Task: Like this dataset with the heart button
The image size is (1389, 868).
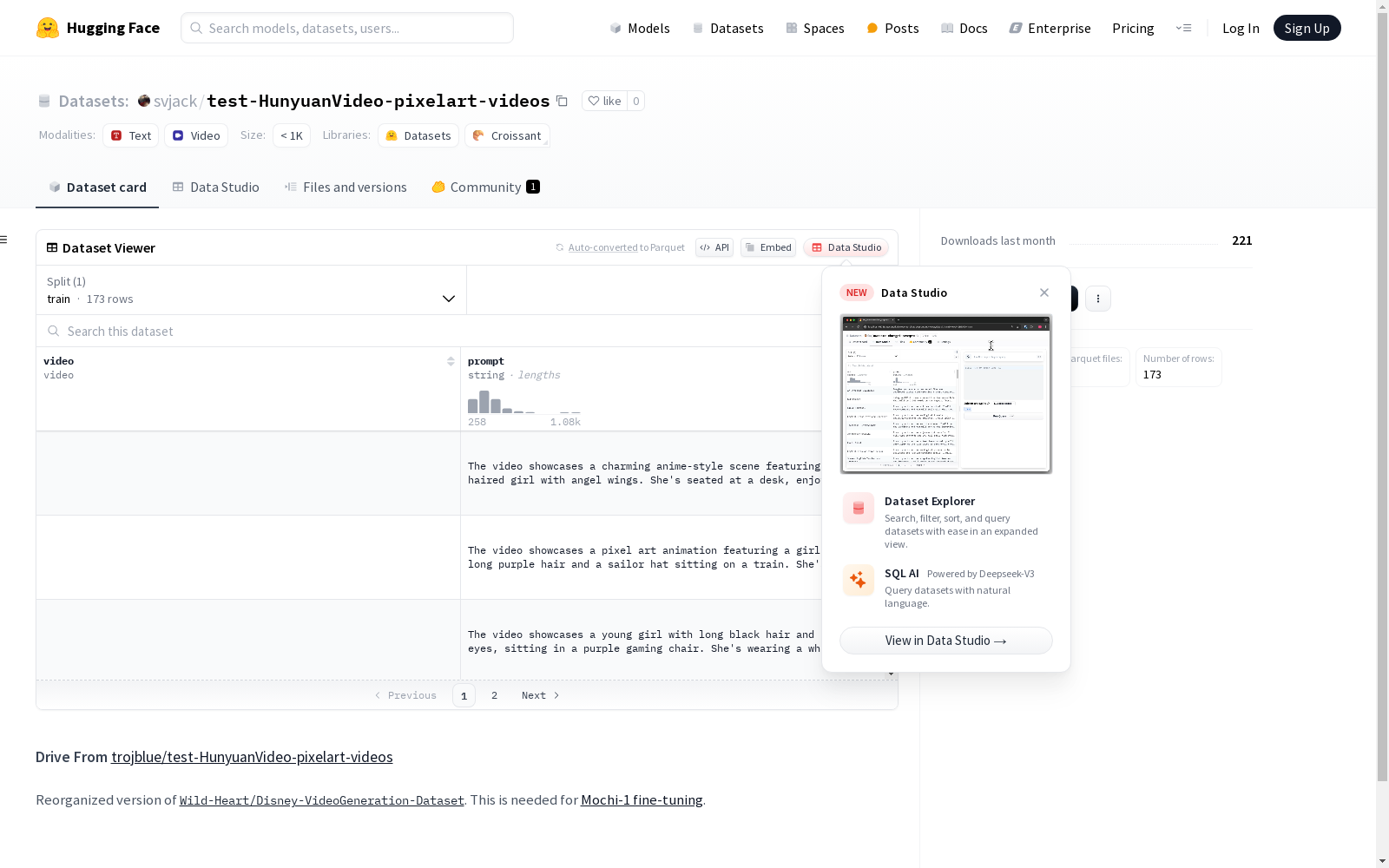Action: (604, 101)
